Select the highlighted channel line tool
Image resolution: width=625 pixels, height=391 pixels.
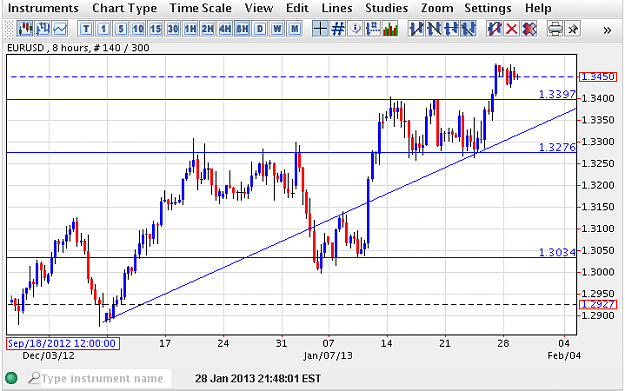point(468,29)
